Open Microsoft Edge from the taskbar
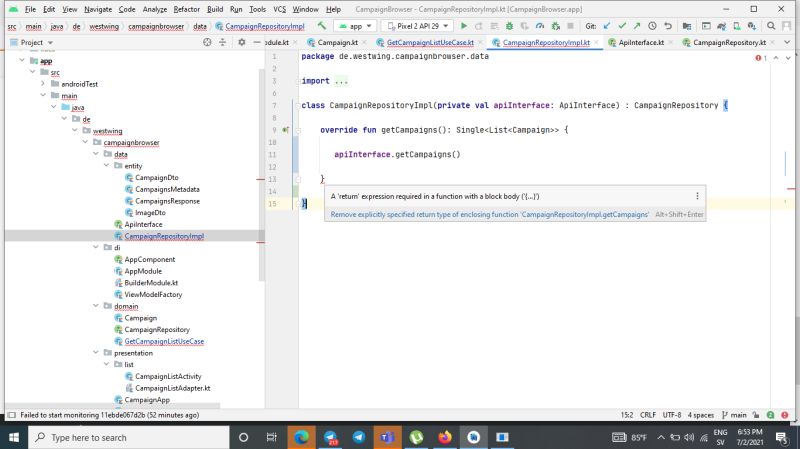The height and width of the screenshot is (449, 800). (301, 437)
